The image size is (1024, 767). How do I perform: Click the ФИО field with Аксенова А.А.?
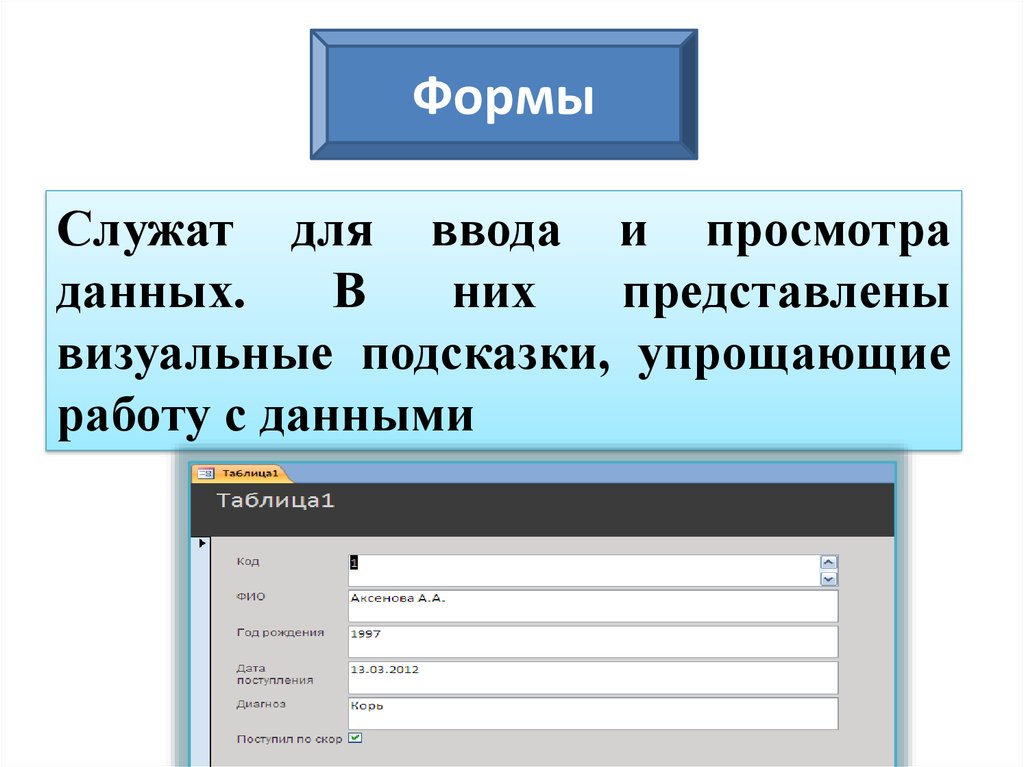[x=593, y=606]
